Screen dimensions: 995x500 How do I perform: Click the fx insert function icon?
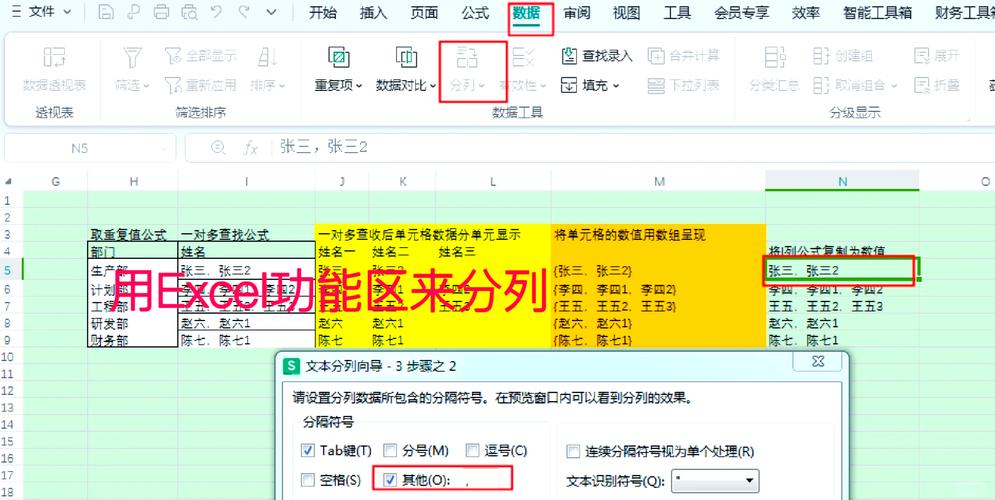pyautogui.click(x=251, y=148)
